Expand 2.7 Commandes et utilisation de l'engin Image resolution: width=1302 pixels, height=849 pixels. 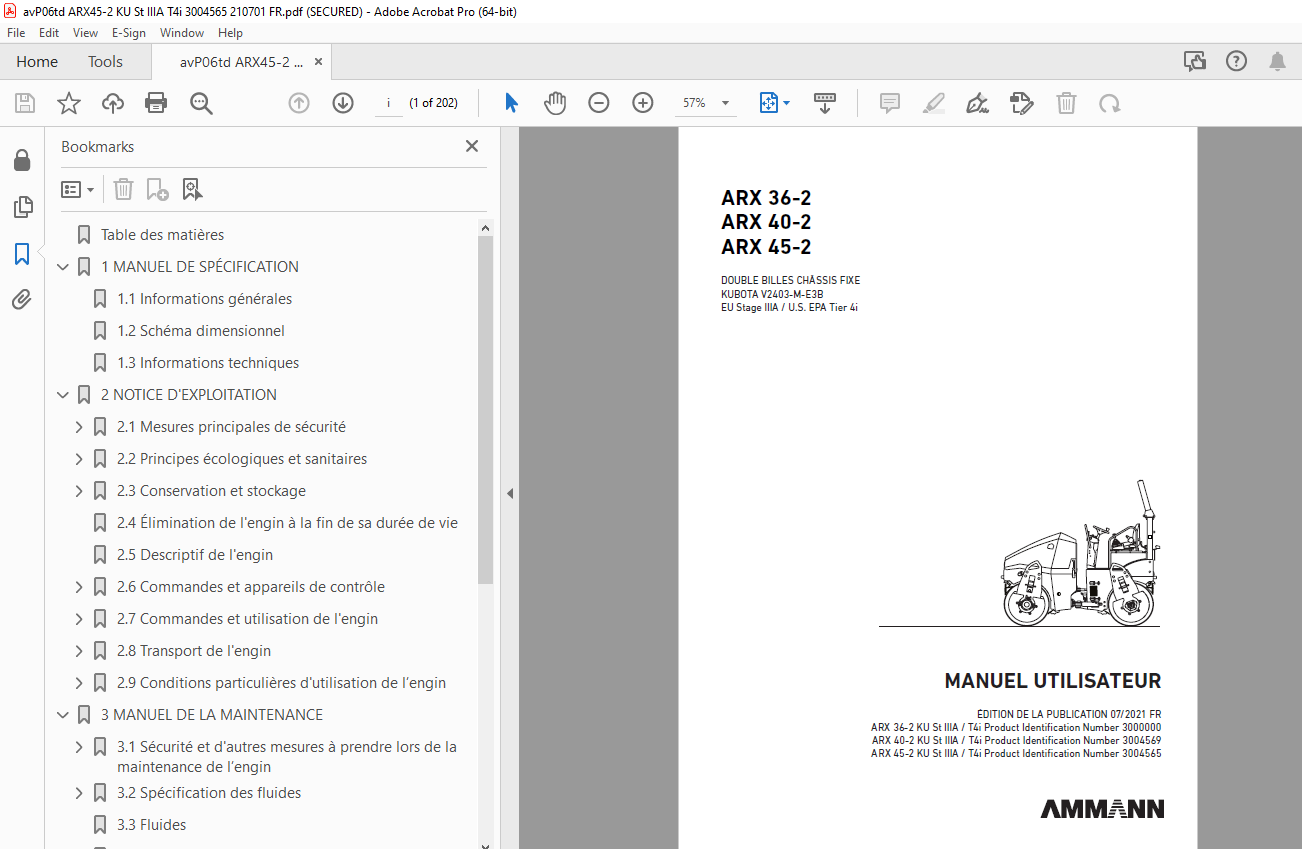coord(80,619)
